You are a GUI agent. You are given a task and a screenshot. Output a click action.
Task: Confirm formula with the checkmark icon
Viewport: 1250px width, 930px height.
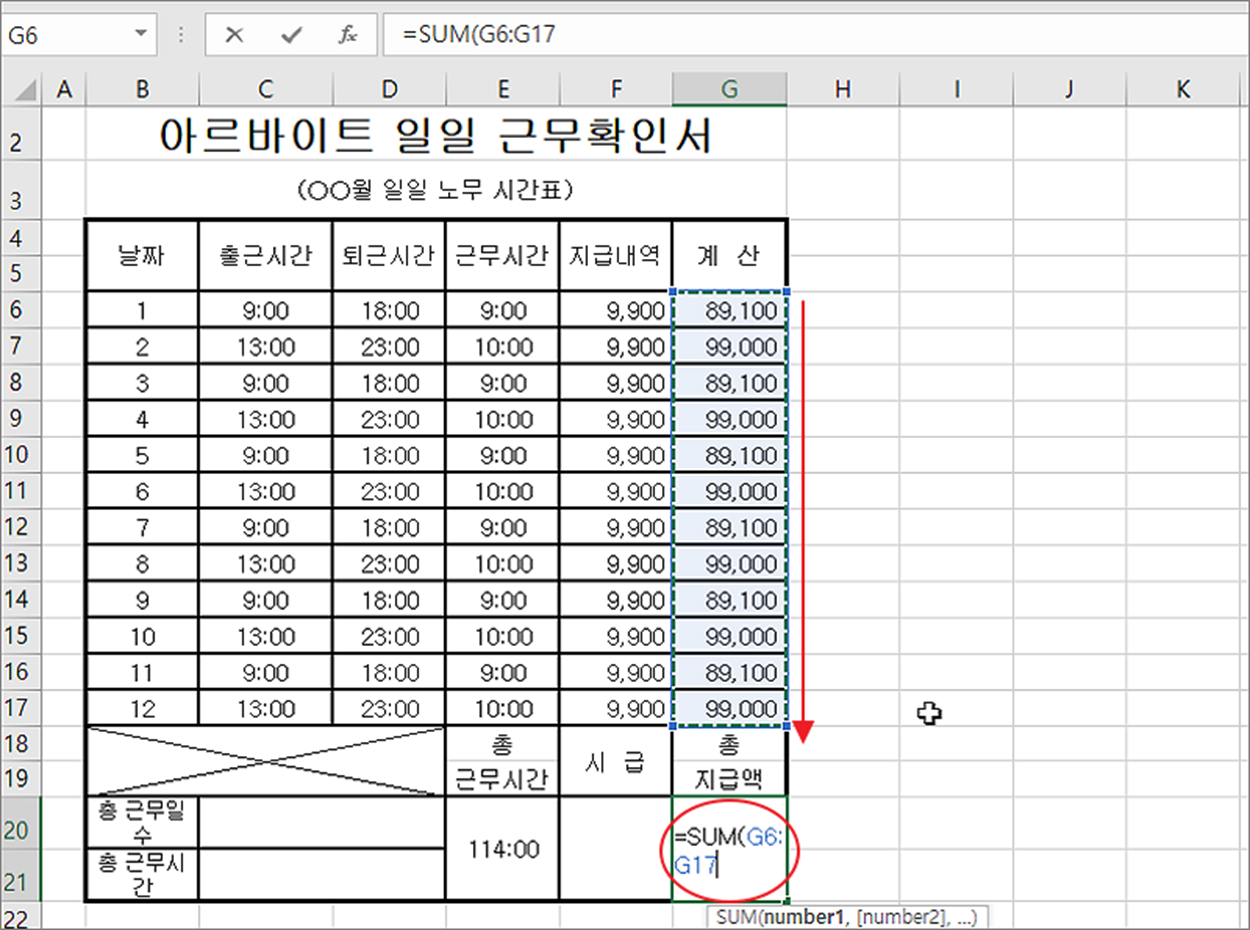291,35
